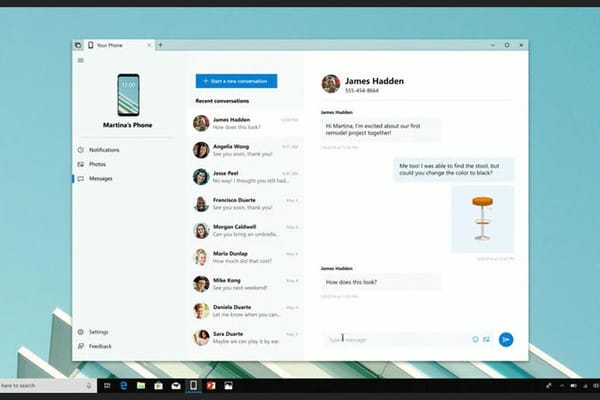Viewport: 600px width, 400px height.
Task: Click Your Phone icon on taskbar
Action: click(x=193, y=385)
